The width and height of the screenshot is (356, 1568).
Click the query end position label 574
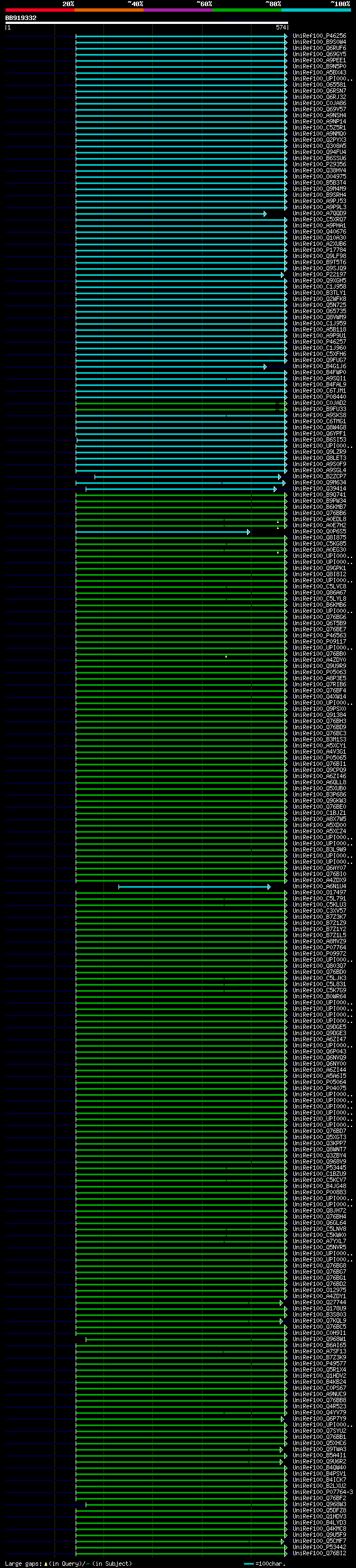[280, 27]
